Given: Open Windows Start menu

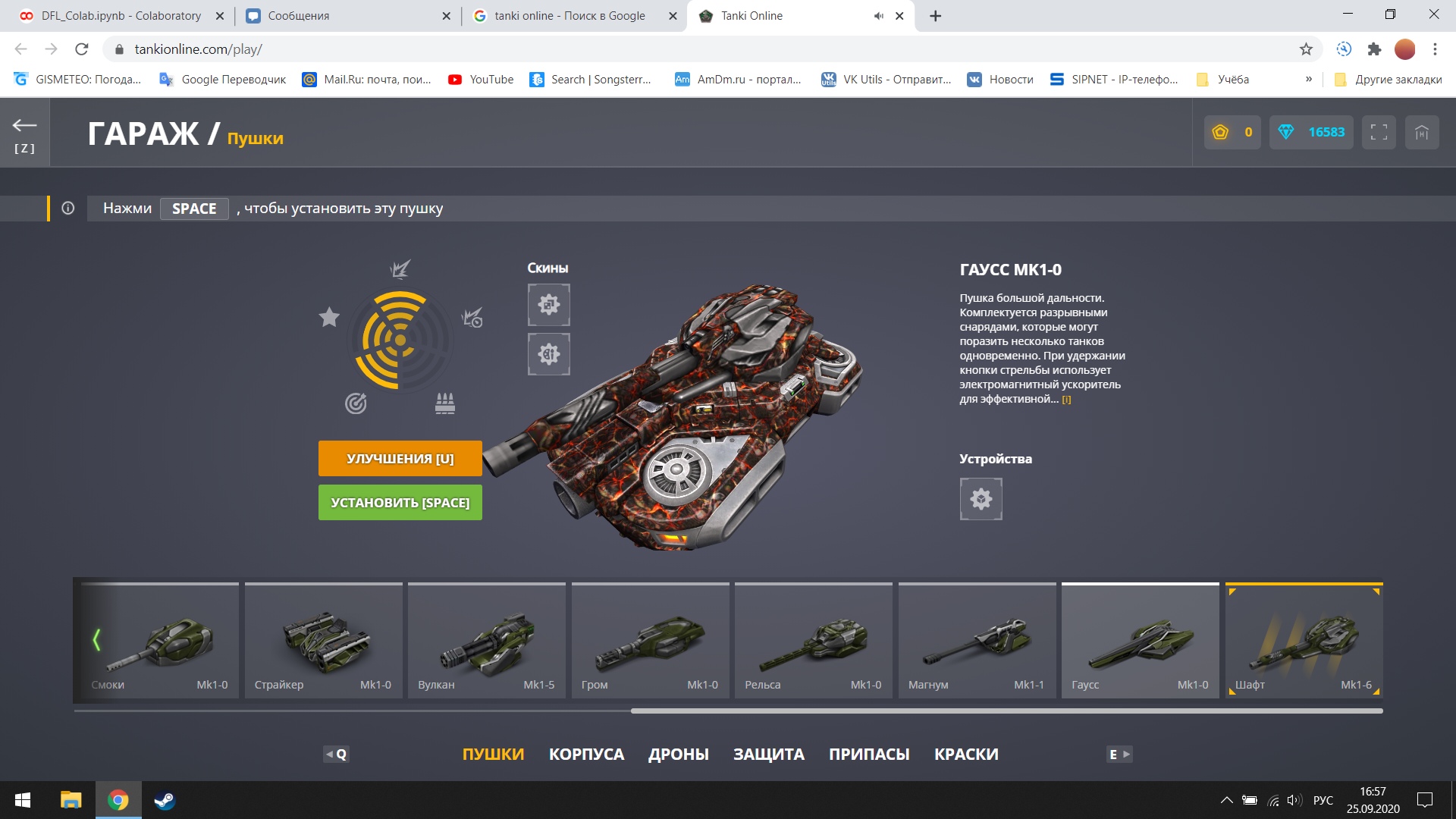Looking at the screenshot, I should coord(23,800).
